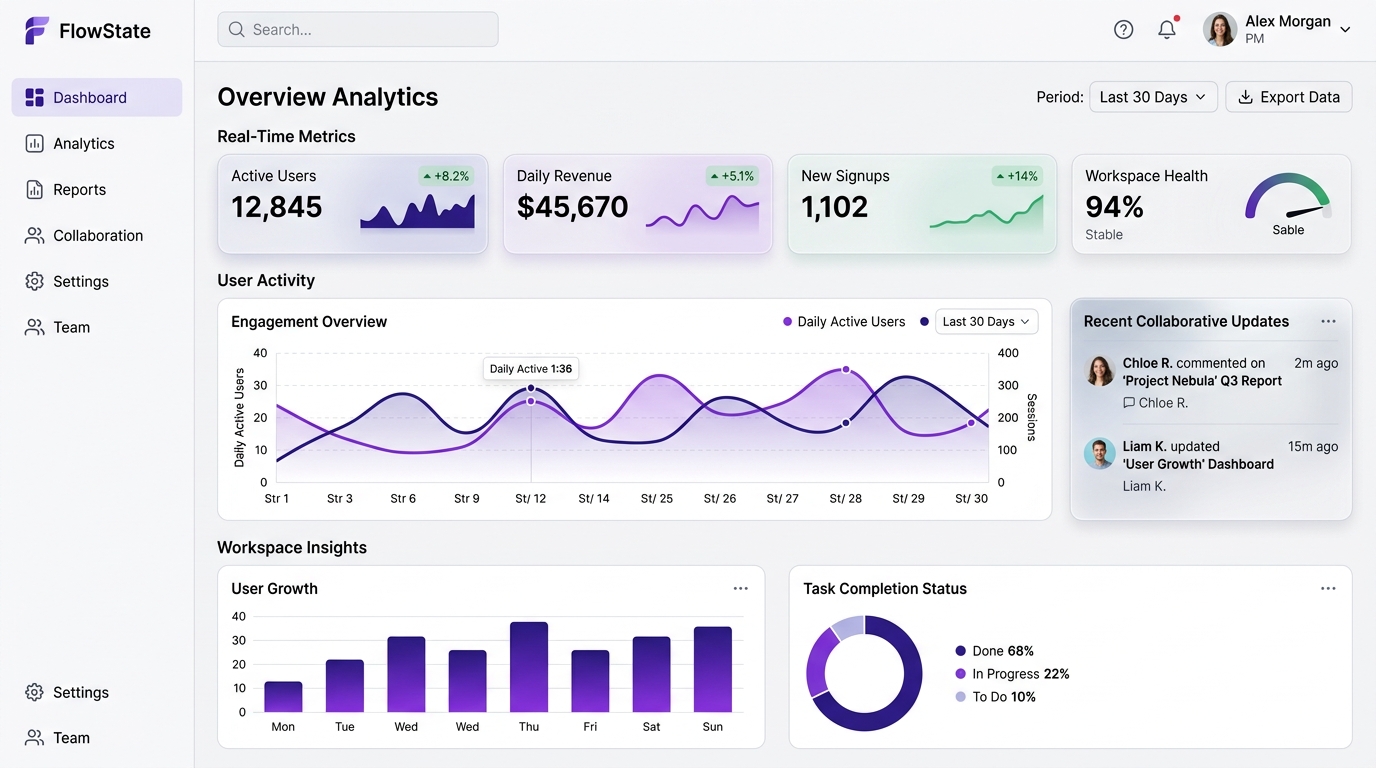Image resolution: width=1376 pixels, height=768 pixels.
Task: Click the +5.1% Daily Revenue badge
Action: point(732,176)
